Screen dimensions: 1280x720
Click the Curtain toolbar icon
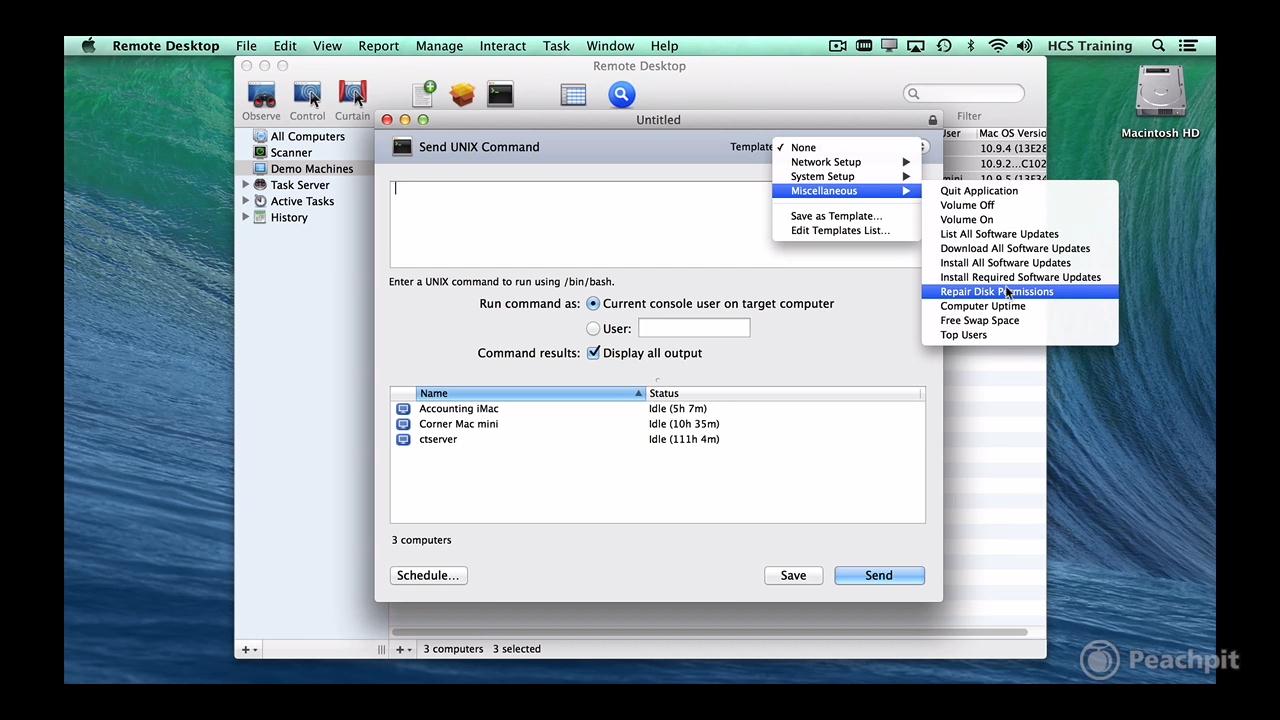(x=352, y=95)
